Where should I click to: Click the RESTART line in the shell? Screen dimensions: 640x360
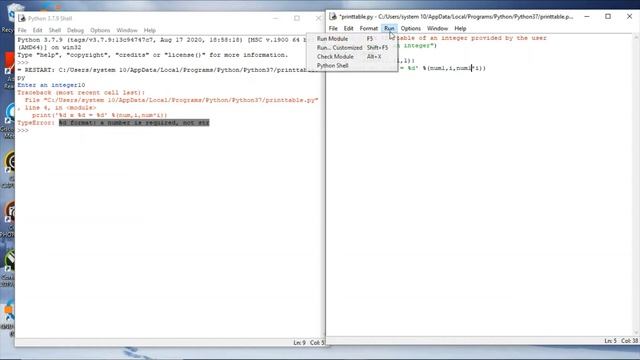point(167,70)
